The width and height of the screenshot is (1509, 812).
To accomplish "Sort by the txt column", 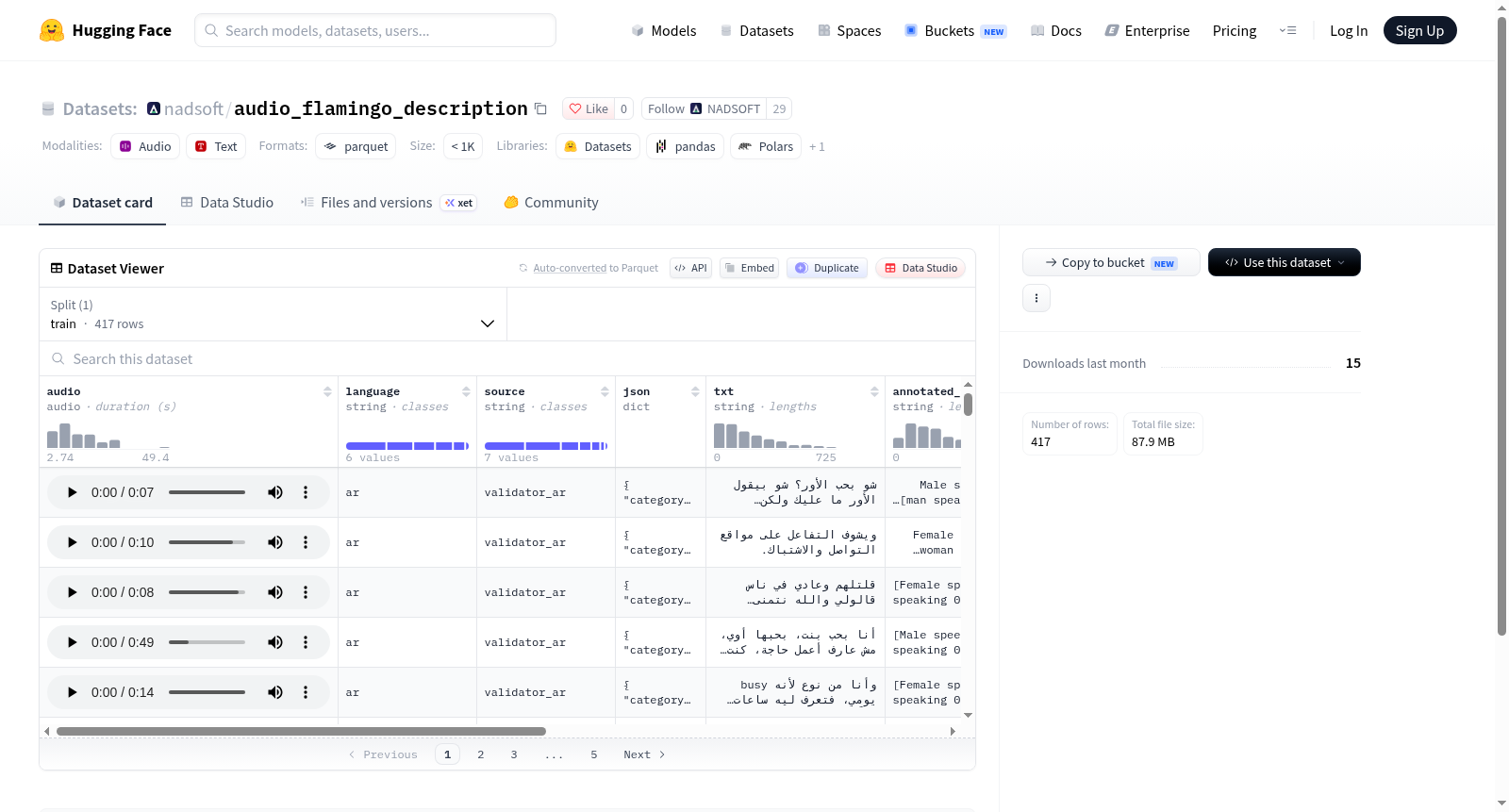I will 874,391.
